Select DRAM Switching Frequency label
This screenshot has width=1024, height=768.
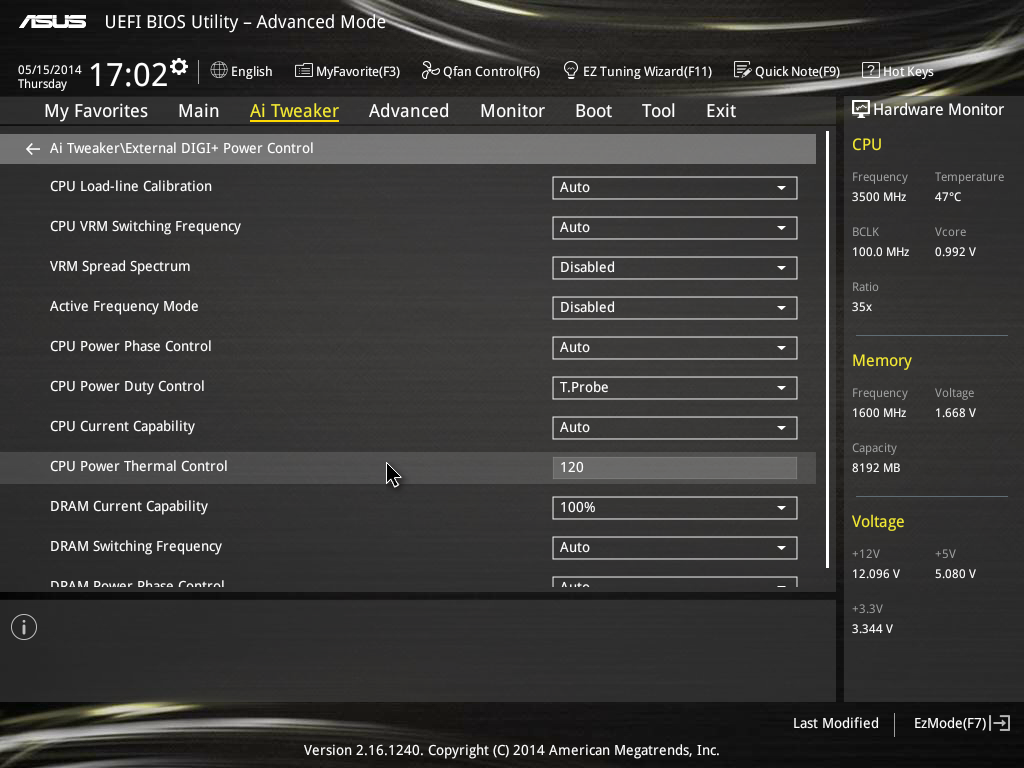pyautogui.click(x=136, y=547)
